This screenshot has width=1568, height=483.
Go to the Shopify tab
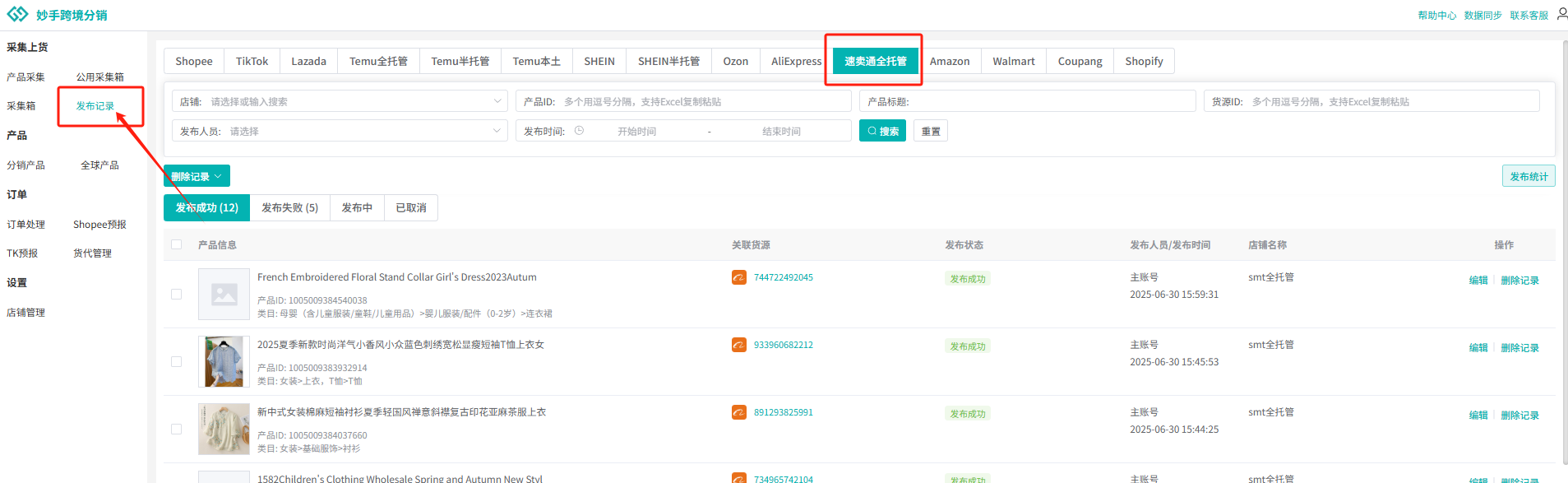tap(1144, 61)
